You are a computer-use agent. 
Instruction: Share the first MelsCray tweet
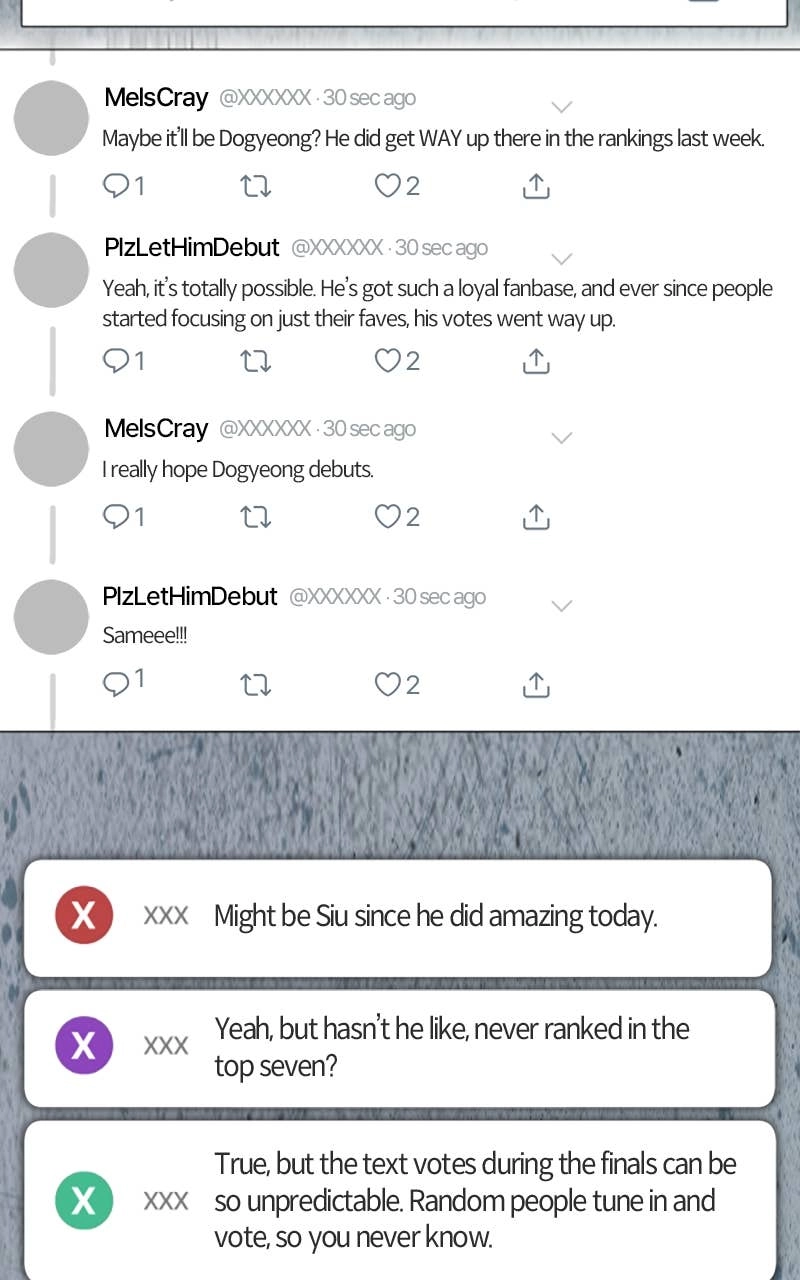pyautogui.click(x=536, y=186)
